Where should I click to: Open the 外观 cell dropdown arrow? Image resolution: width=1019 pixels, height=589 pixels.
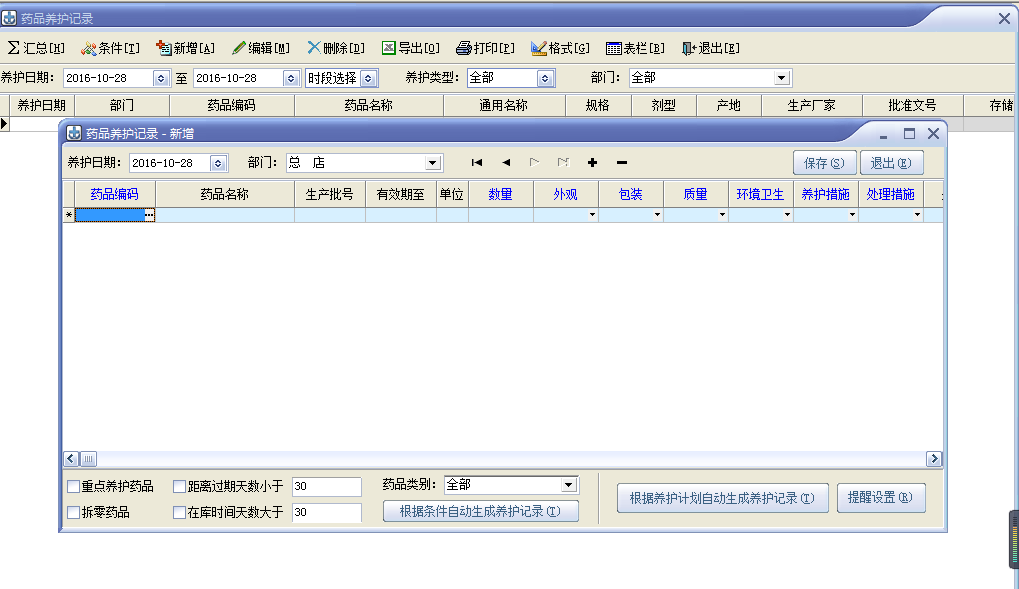592,215
